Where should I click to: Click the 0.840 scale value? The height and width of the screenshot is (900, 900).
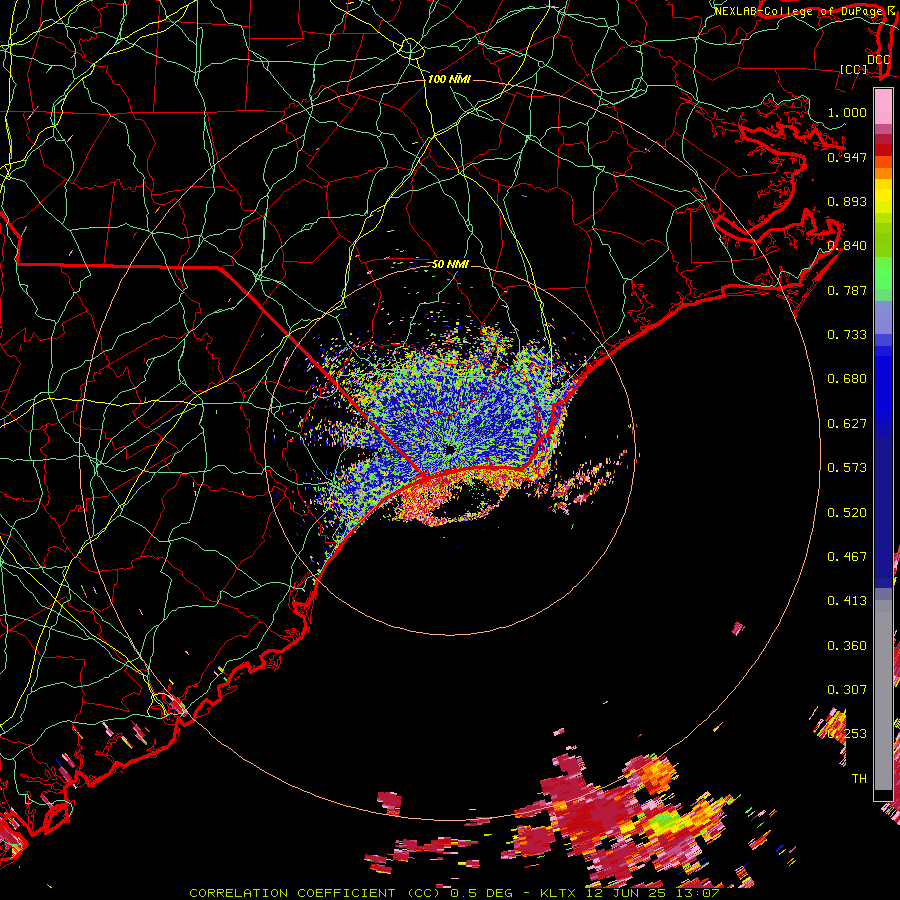pyautogui.click(x=847, y=246)
